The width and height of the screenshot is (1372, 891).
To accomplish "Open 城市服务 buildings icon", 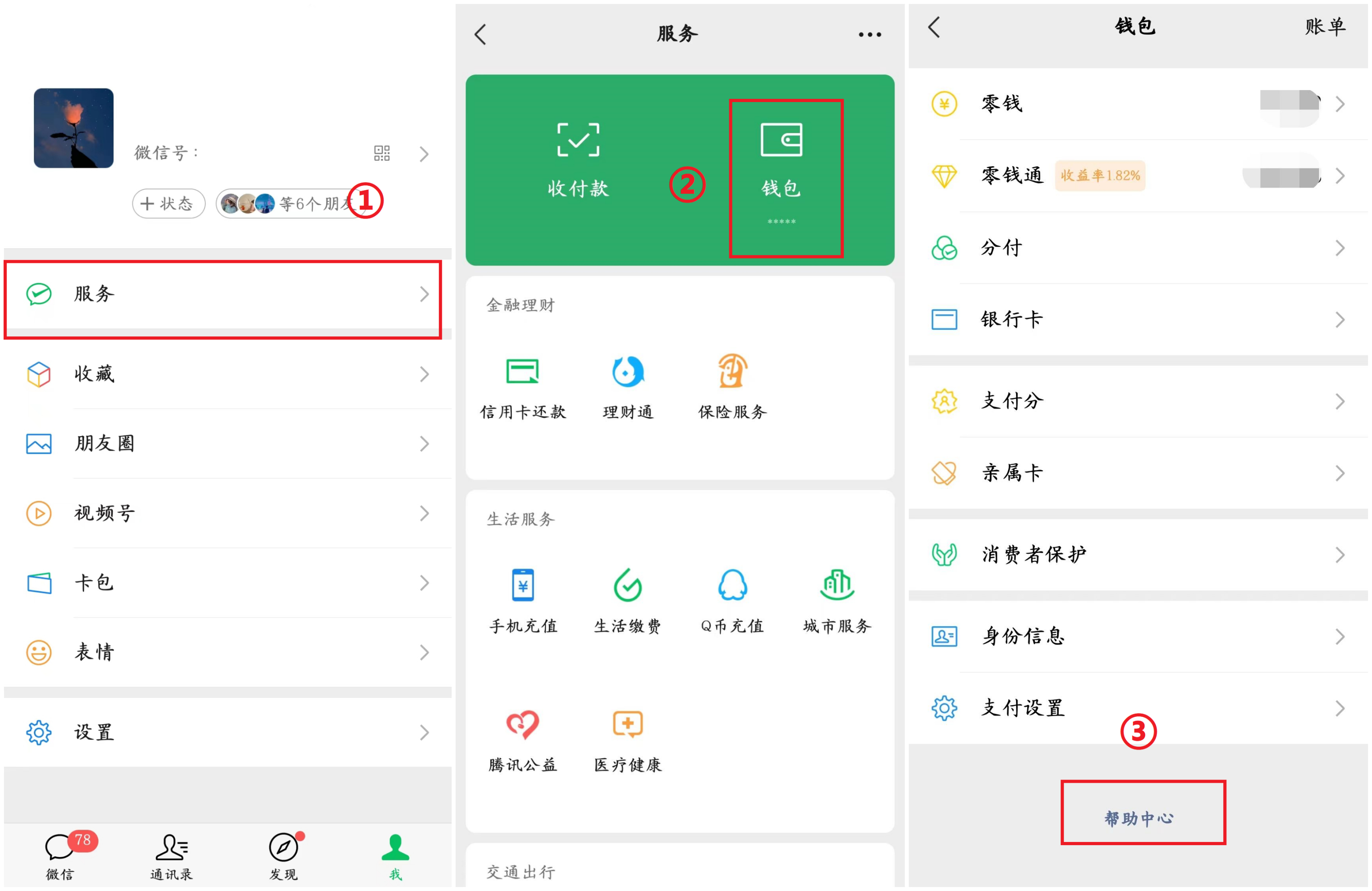I will coord(837,585).
